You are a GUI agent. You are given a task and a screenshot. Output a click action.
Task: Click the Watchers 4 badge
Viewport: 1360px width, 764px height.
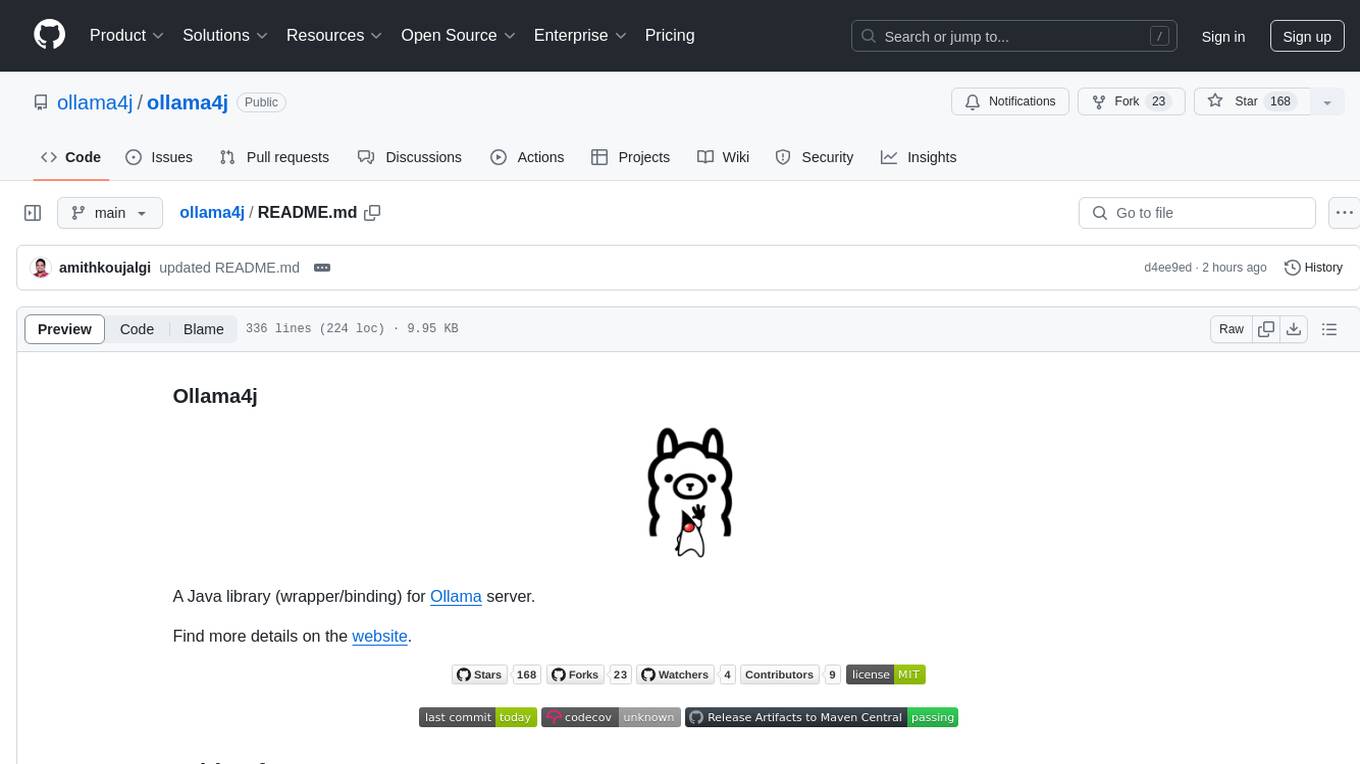686,675
